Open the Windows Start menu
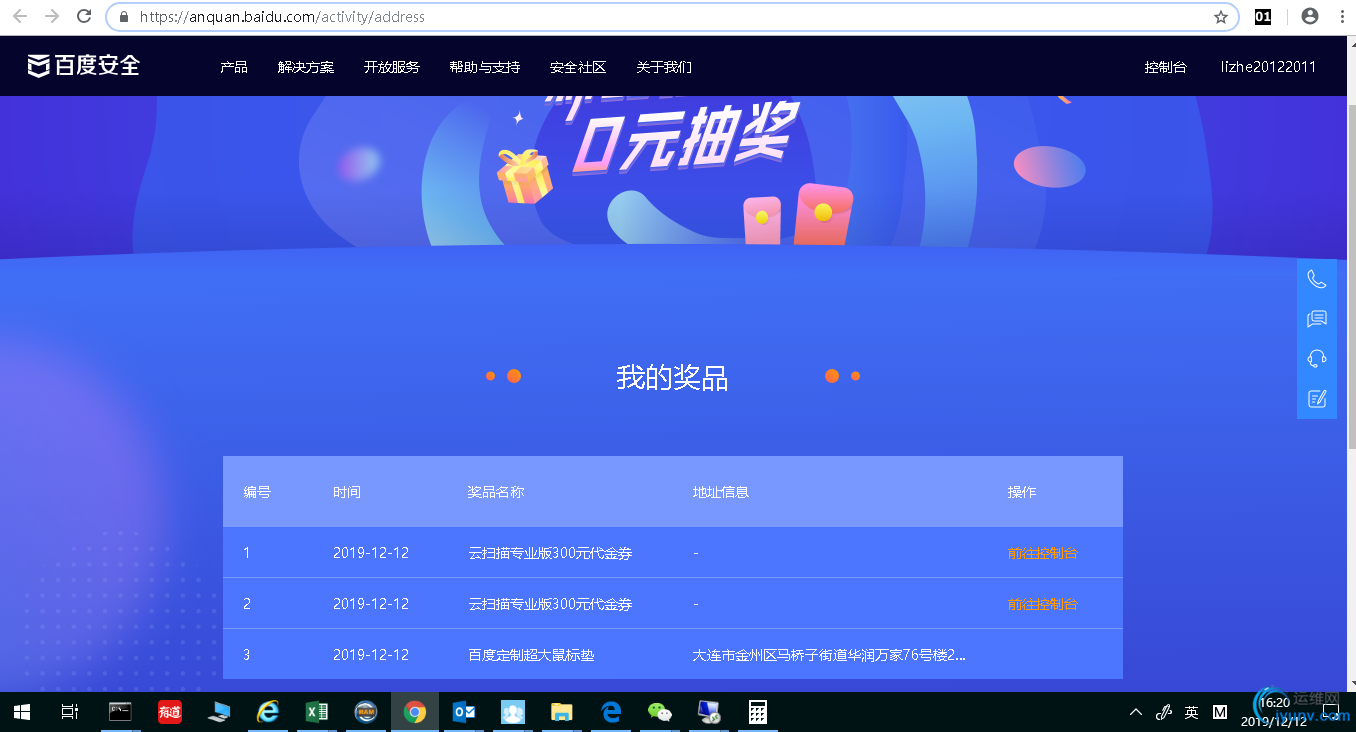Image resolution: width=1356 pixels, height=732 pixels. pyautogui.click(x=21, y=712)
